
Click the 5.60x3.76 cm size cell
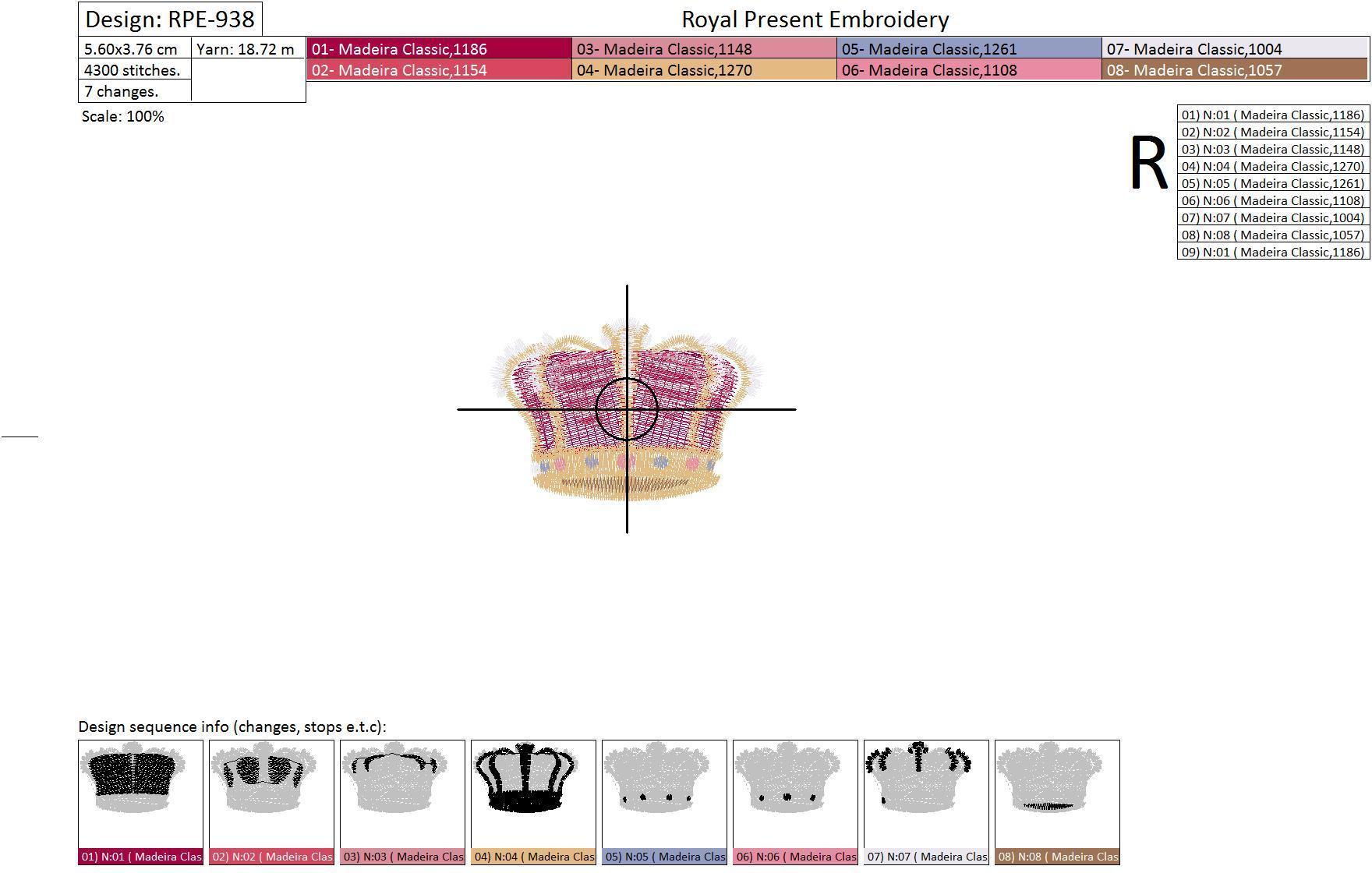click(x=135, y=48)
